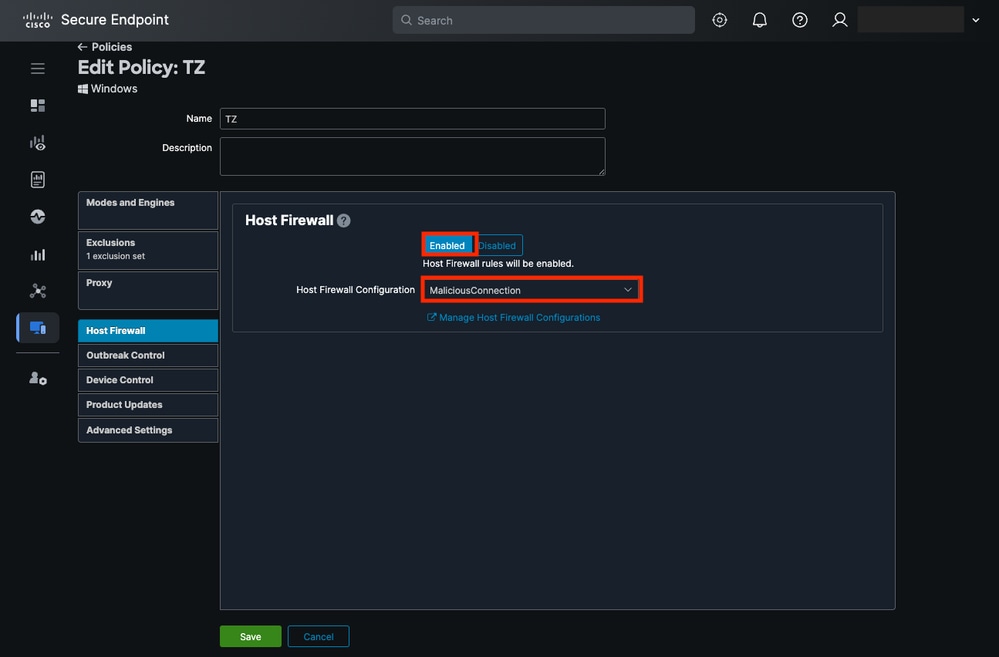Open the bar chart icon in the sidebar
The width and height of the screenshot is (999, 657).
click(38, 254)
